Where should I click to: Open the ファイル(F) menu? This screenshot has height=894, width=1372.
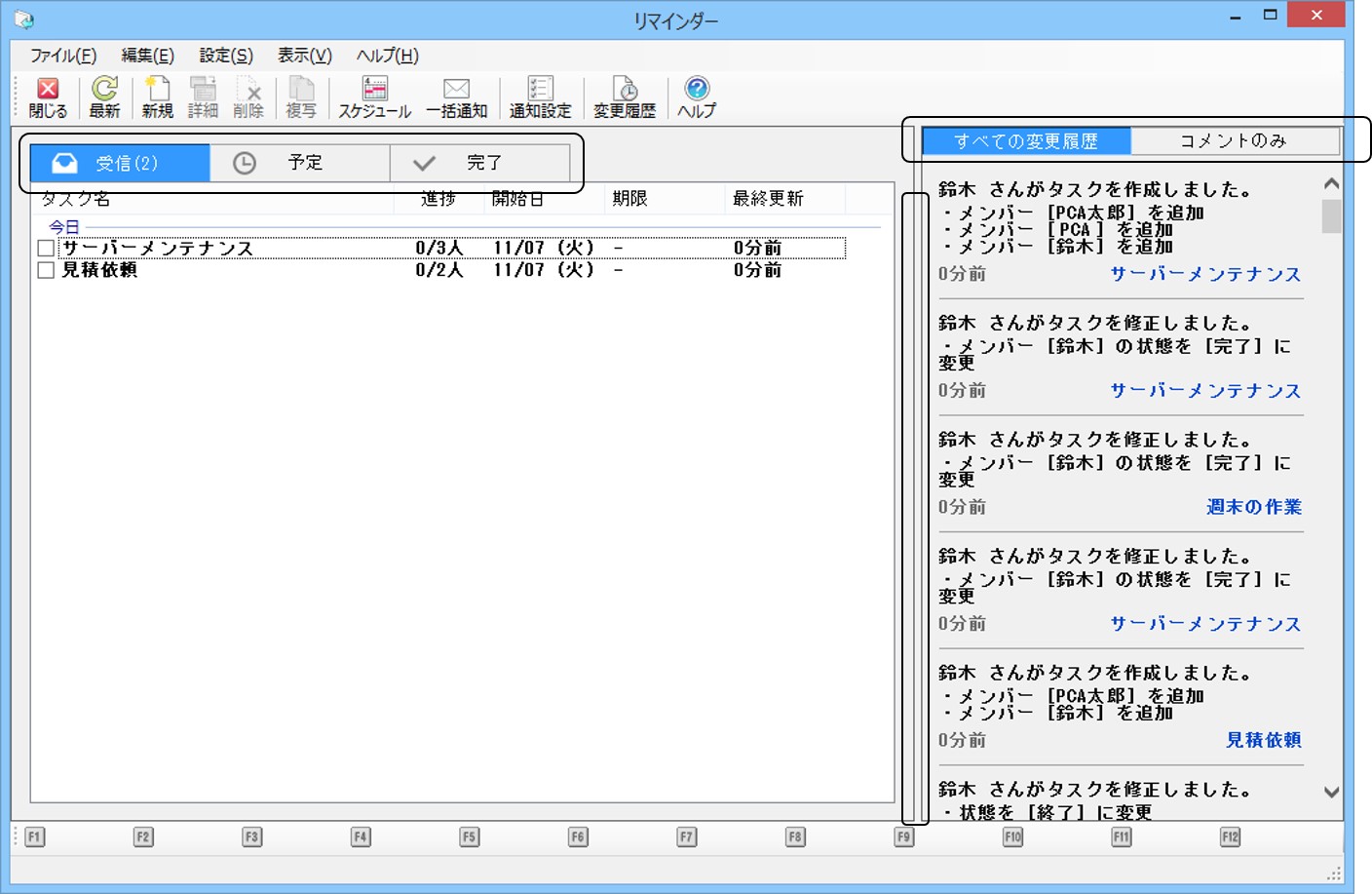coord(62,56)
